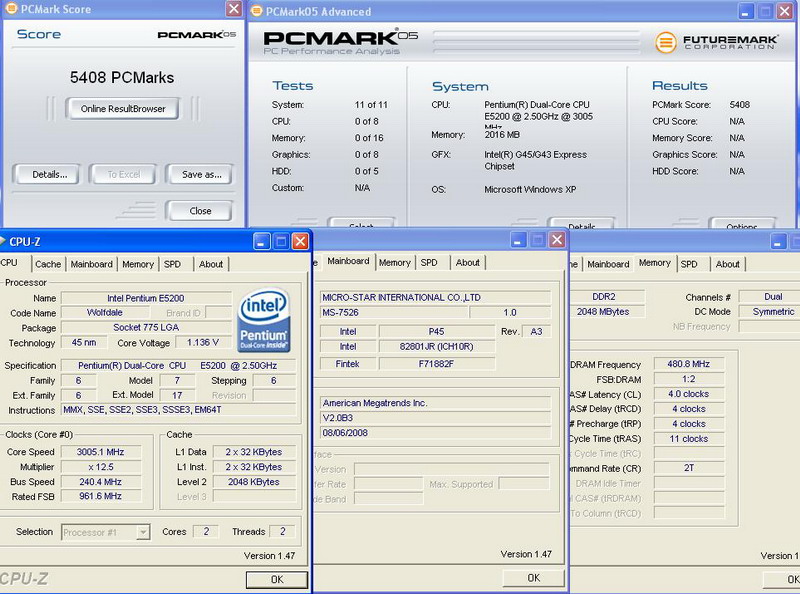Close the PCMark Score window

point(234,9)
